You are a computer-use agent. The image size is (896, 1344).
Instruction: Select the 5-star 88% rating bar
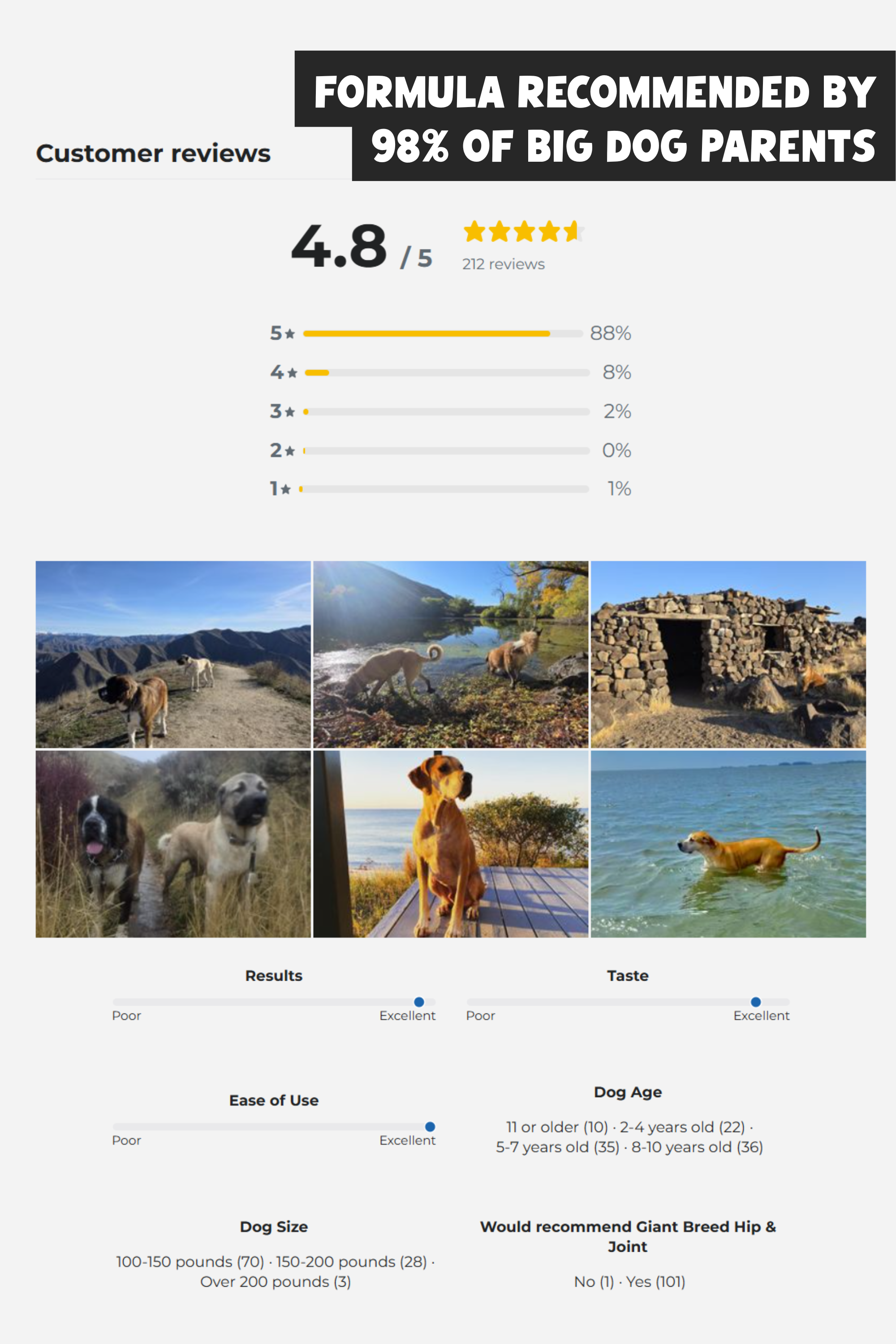tap(443, 334)
